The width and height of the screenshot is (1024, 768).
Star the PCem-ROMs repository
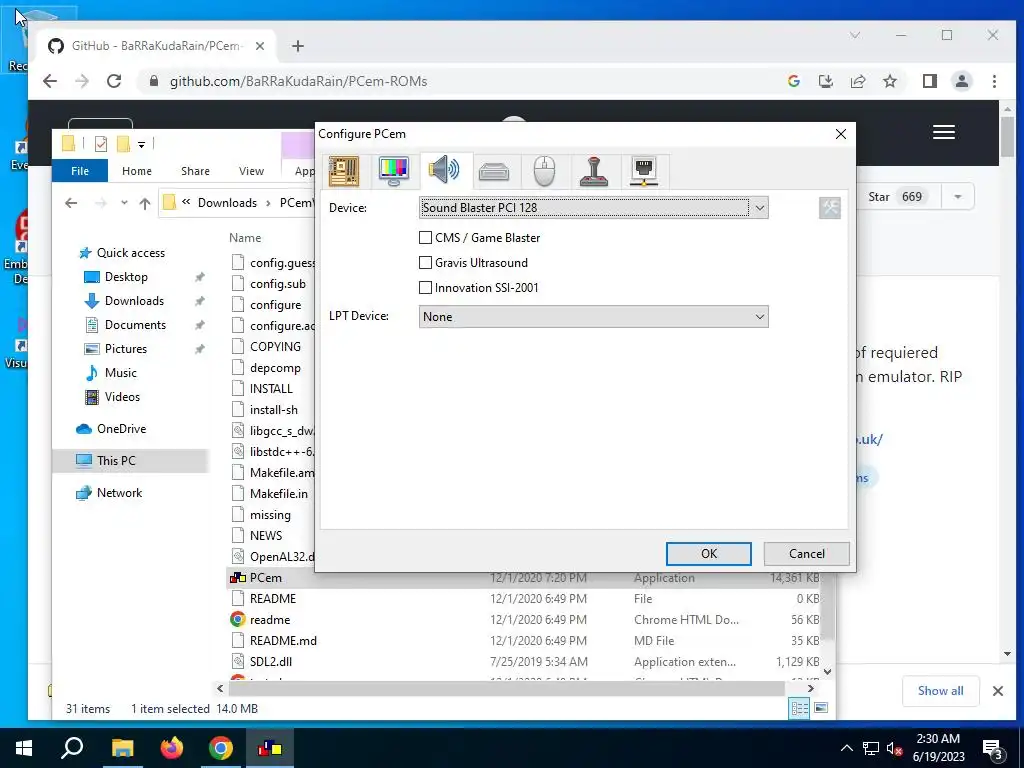click(895, 197)
